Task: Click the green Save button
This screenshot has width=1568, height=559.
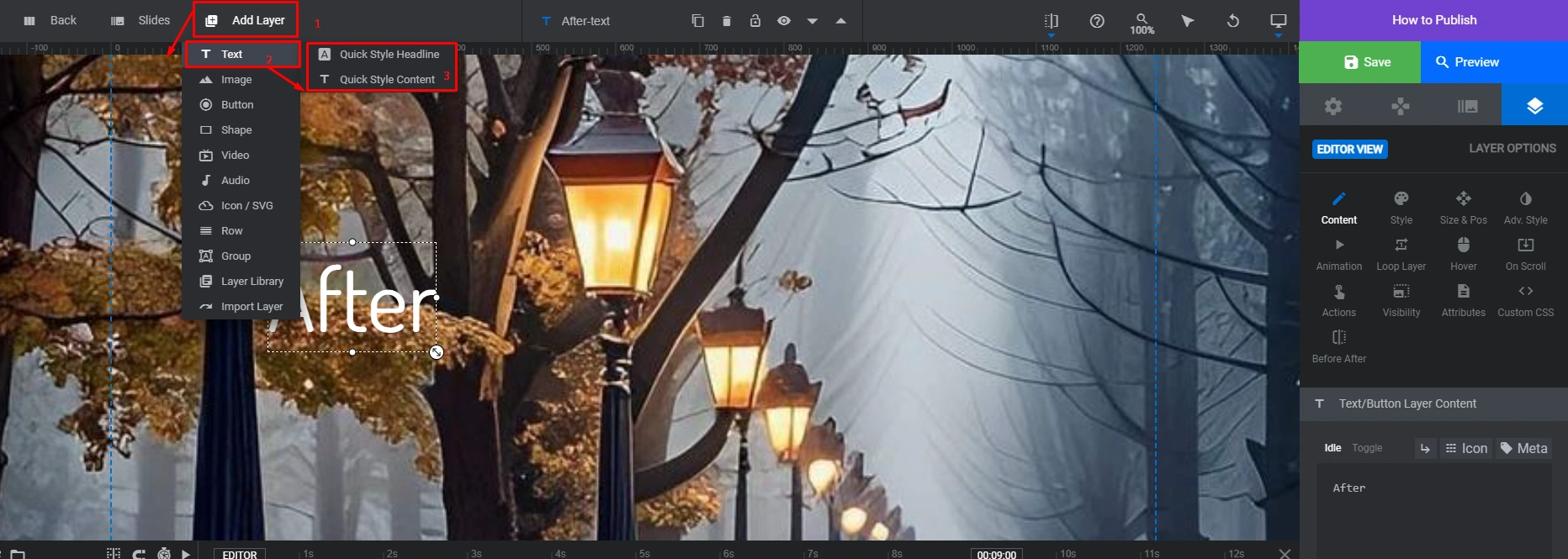Action: point(1360,62)
